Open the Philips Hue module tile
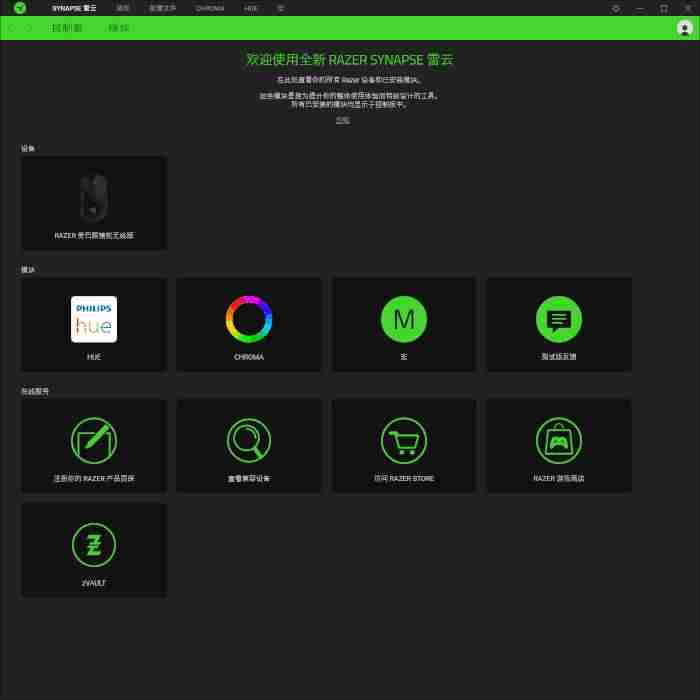Image resolution: width=700 pixels, height=700 pixels. click(x=94, y=325)
